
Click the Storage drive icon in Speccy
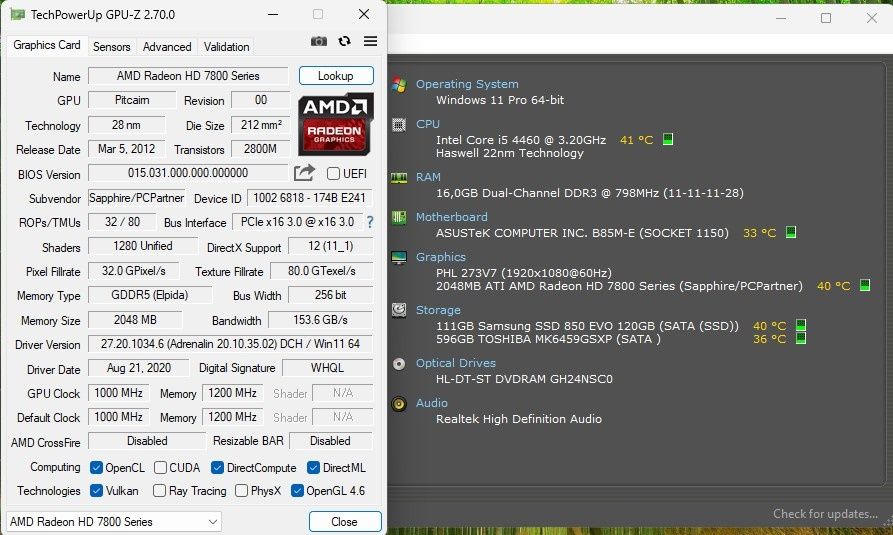pyautogui.click(x=399, y=310)
